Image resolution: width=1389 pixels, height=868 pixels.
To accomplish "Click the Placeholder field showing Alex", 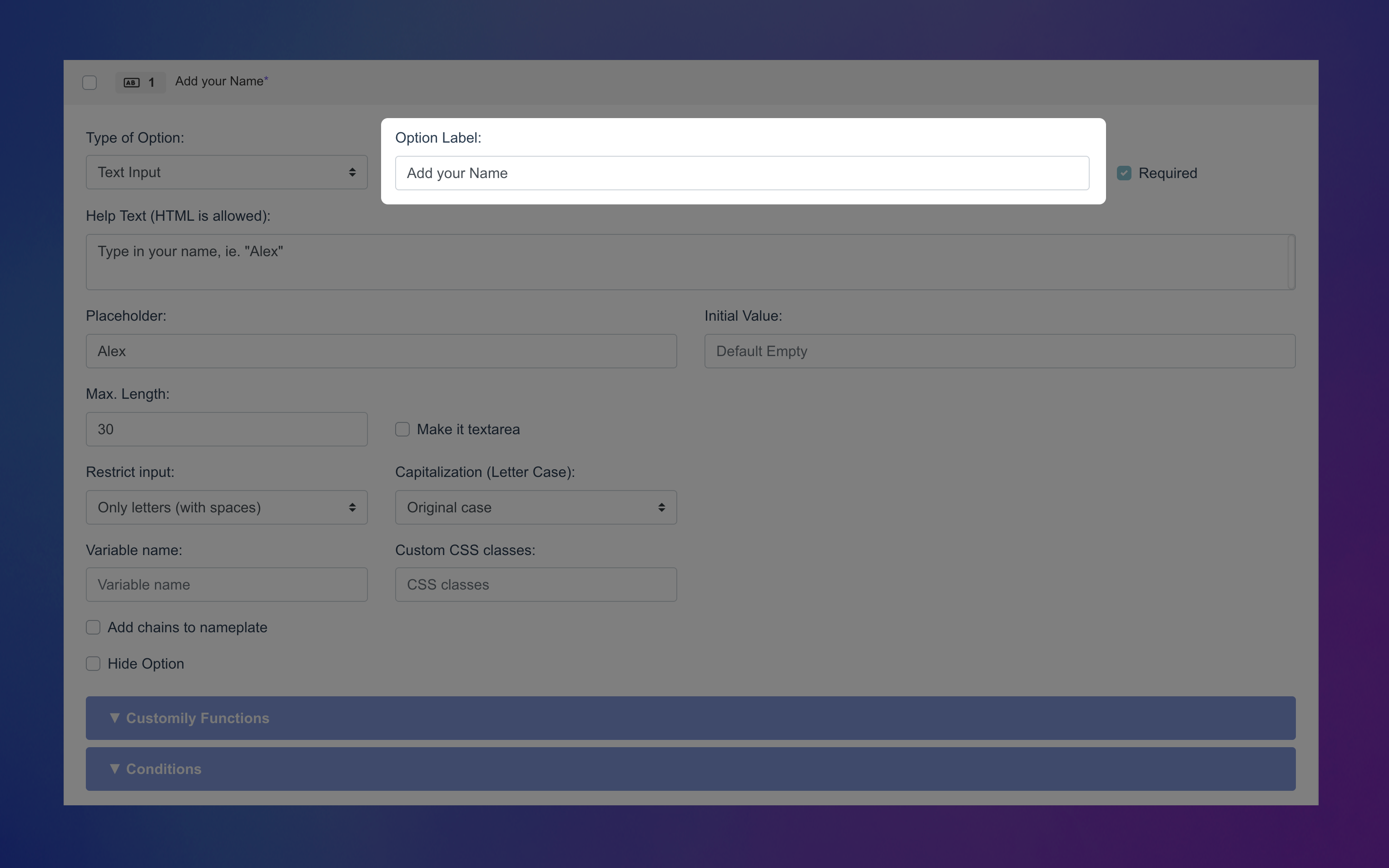I will pyautogui.click(x=381, y=351).
